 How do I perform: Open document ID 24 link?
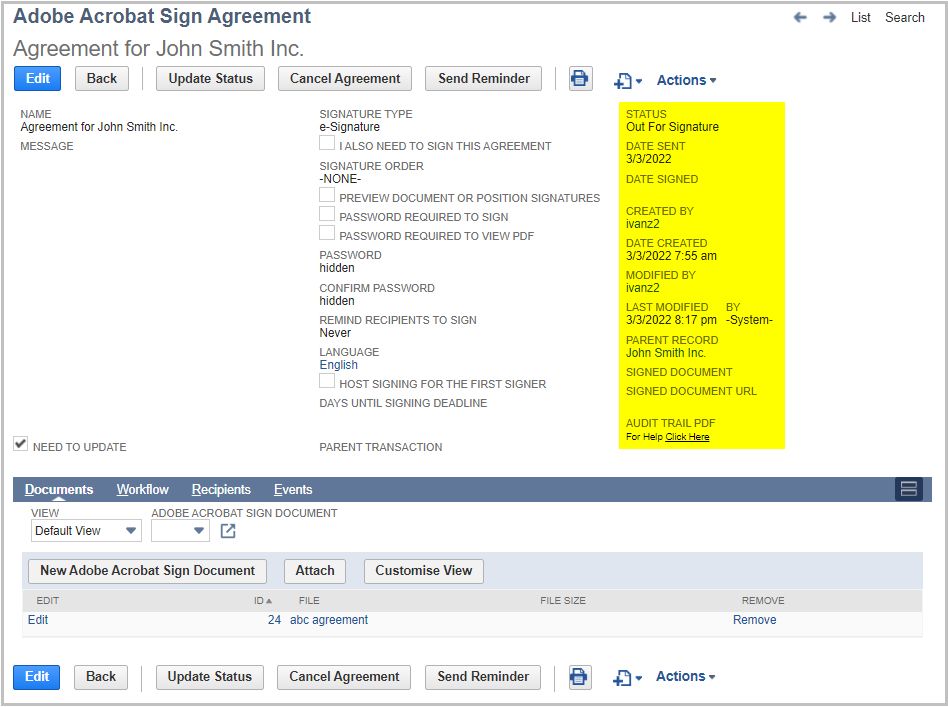click(274, 620)
